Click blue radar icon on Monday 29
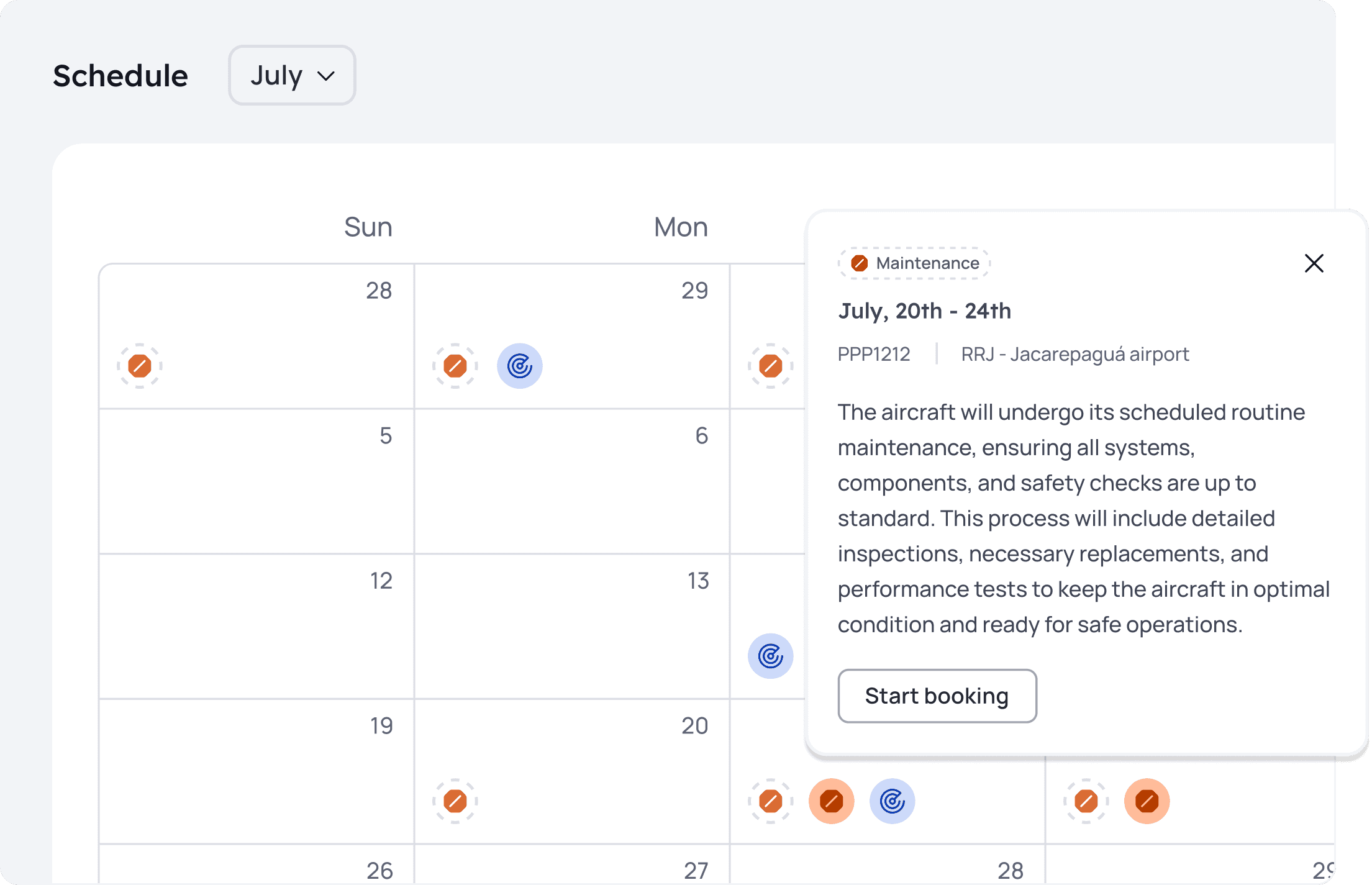This screenshot has width=1372, height=885. tap(520, 366)
